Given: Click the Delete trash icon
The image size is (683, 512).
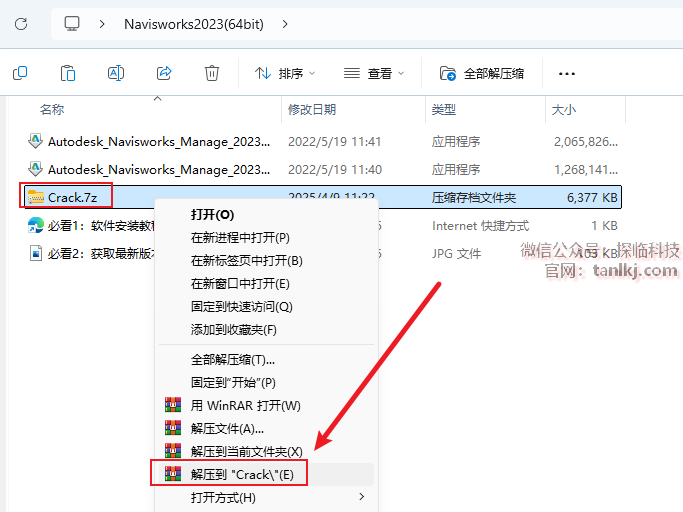Looking at the screenshot, I should click(212, 73).
